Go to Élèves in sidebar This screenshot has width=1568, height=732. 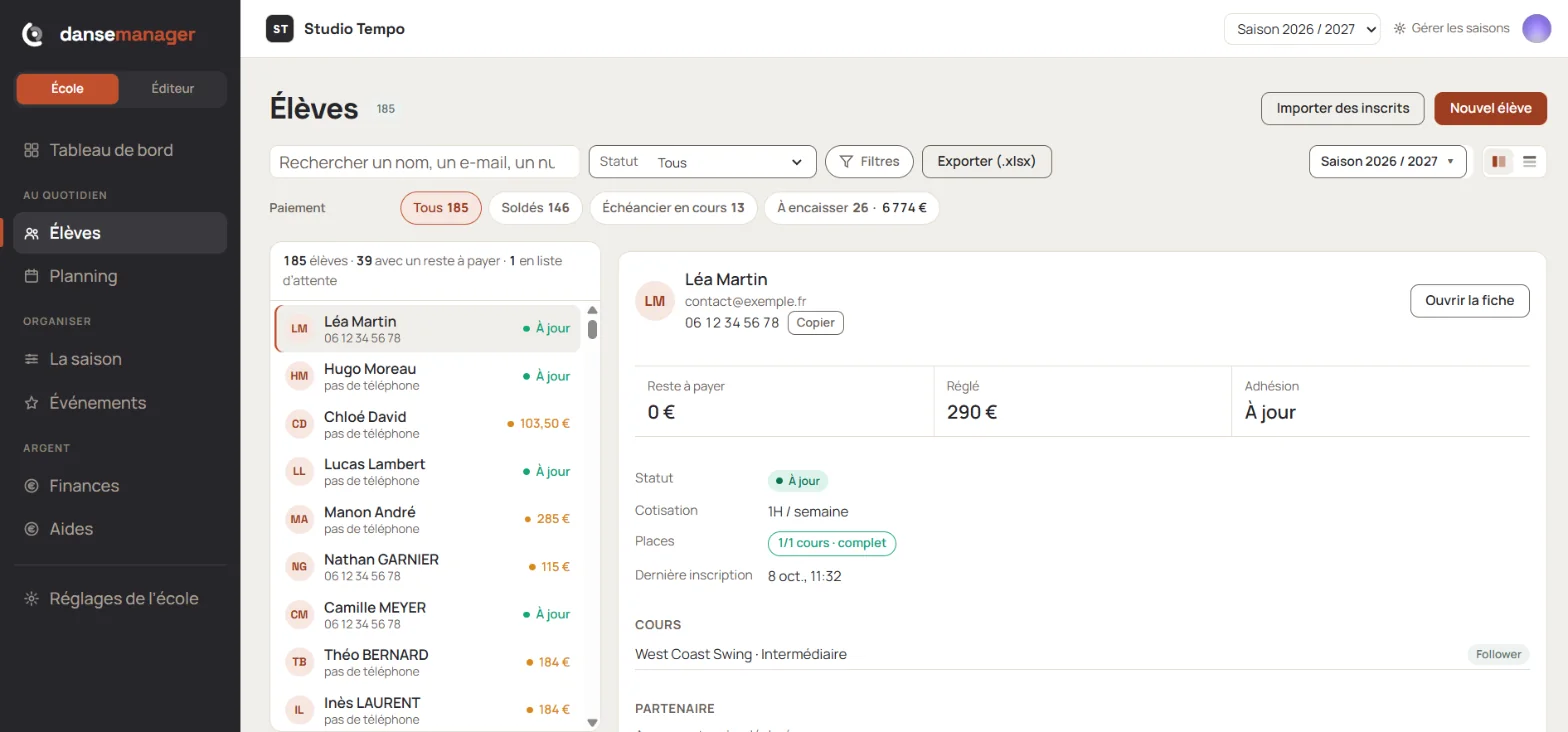(120, 233)
